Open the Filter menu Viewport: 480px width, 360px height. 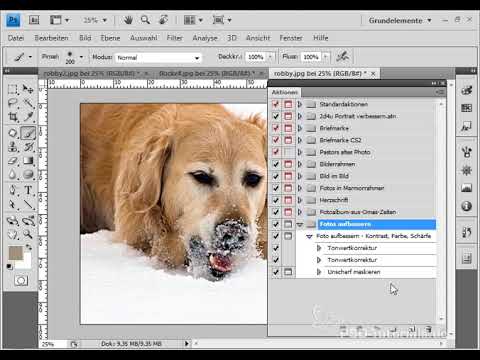pos(175,38)
